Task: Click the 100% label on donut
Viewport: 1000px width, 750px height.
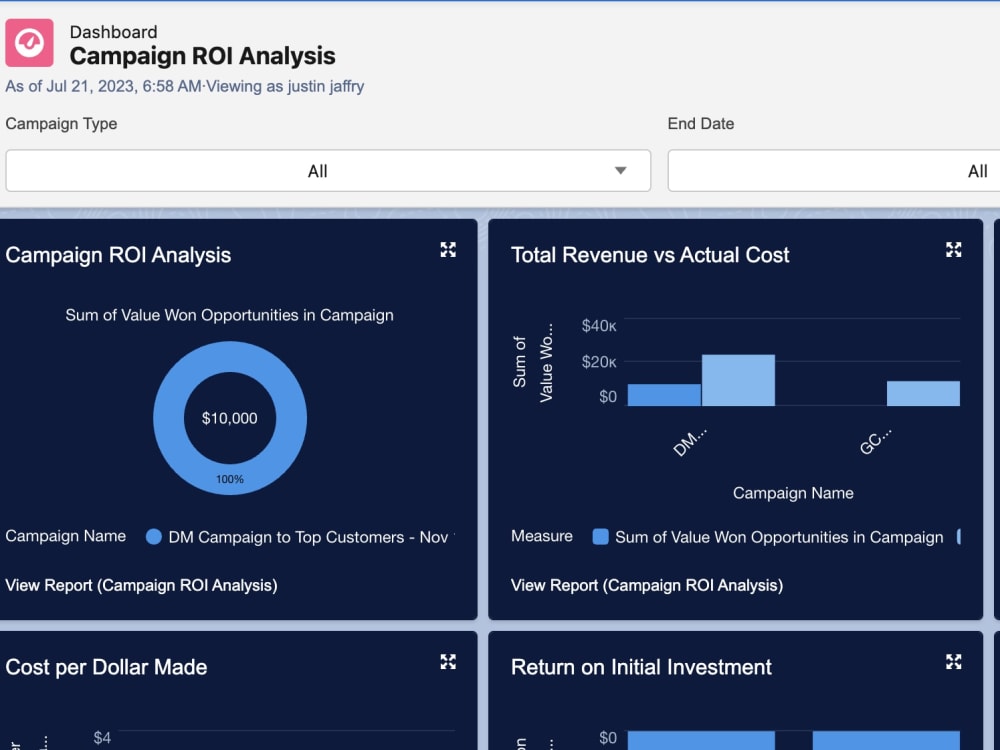Action: (x=230, y=479)
